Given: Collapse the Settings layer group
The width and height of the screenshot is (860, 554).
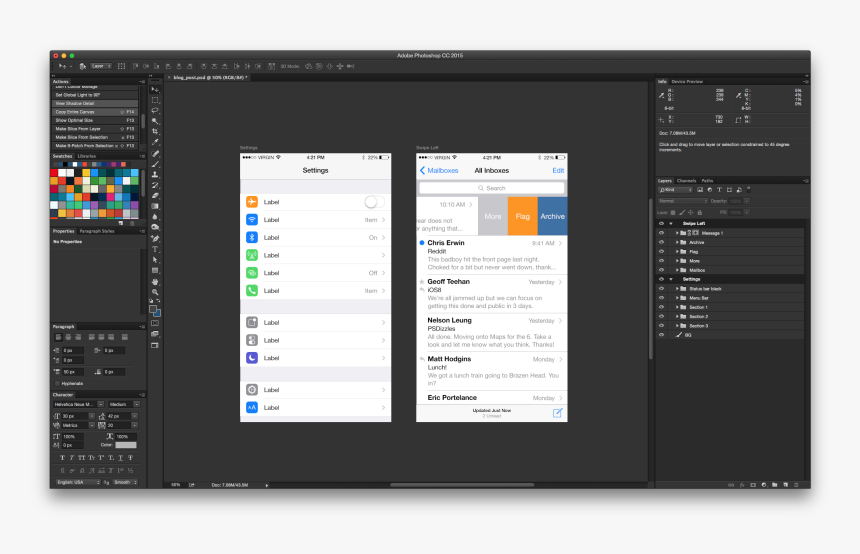Looking at the screenshot, I should (671, 279).
